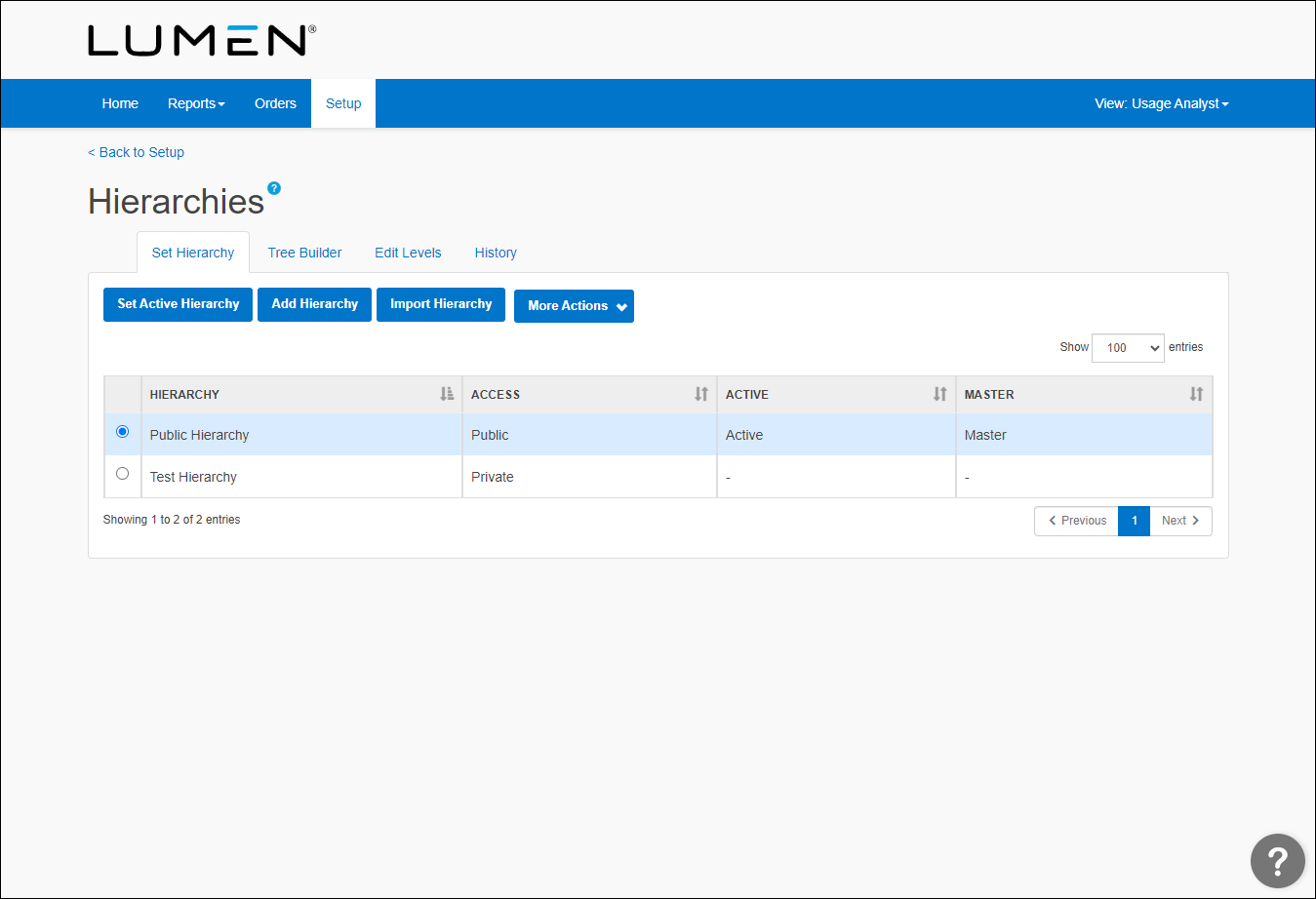The height and width of the screenshot is (899, 1316).
Task: Select the Public Hierarchy radio button
Action: (x=123, y=432)
